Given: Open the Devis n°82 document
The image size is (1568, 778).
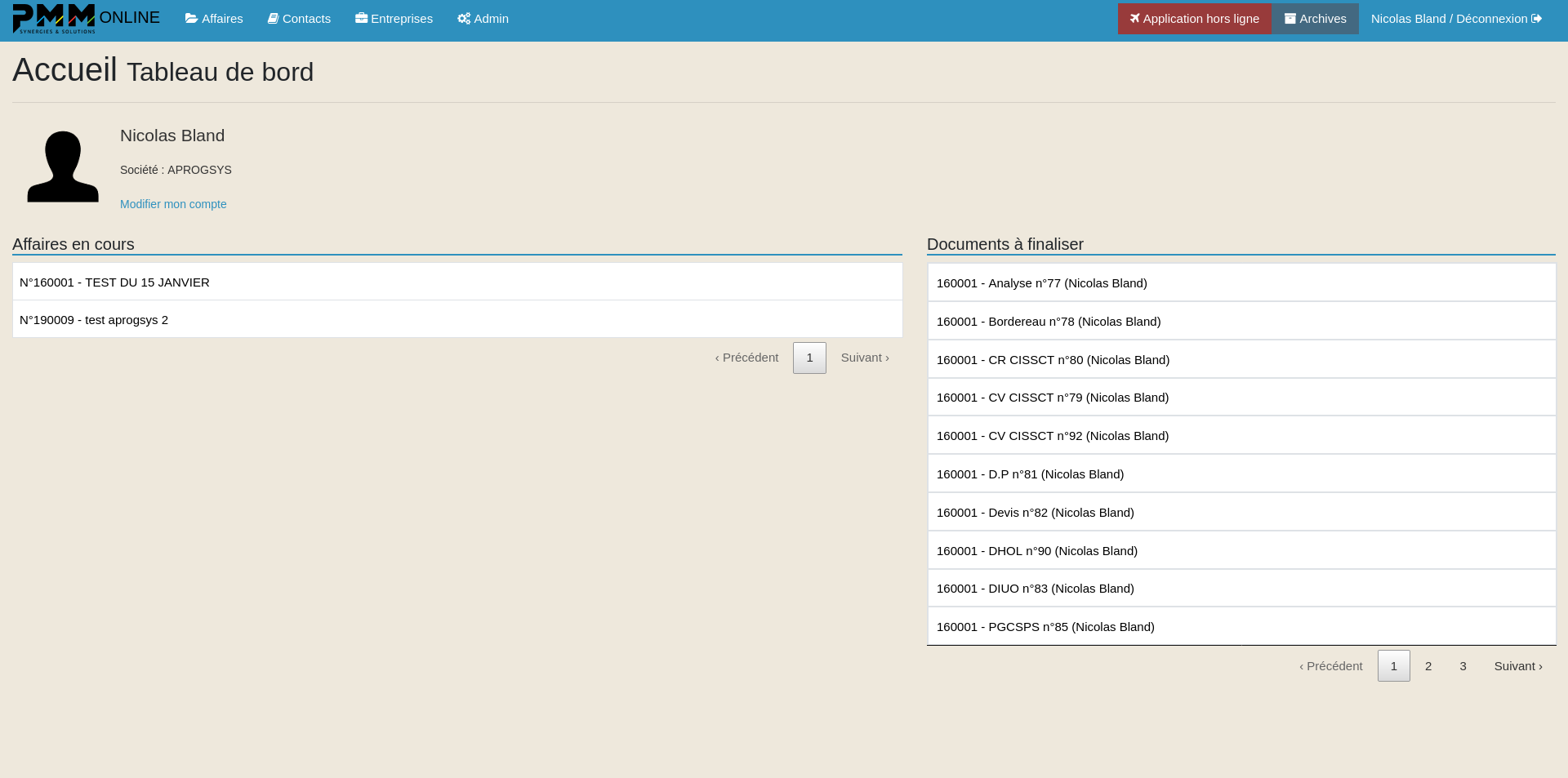Looking at the screenshot, I should (x=1035, y=513).
